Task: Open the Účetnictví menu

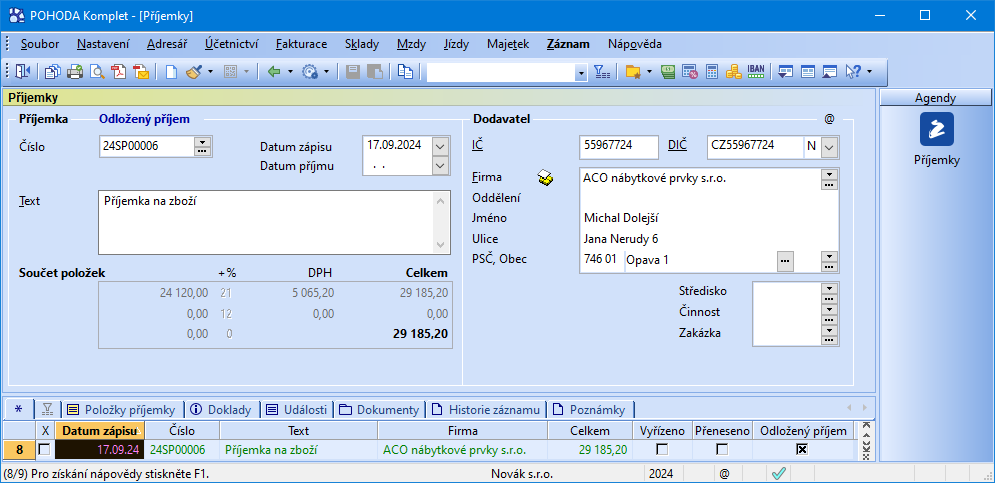Action: (x=232, y=44)
